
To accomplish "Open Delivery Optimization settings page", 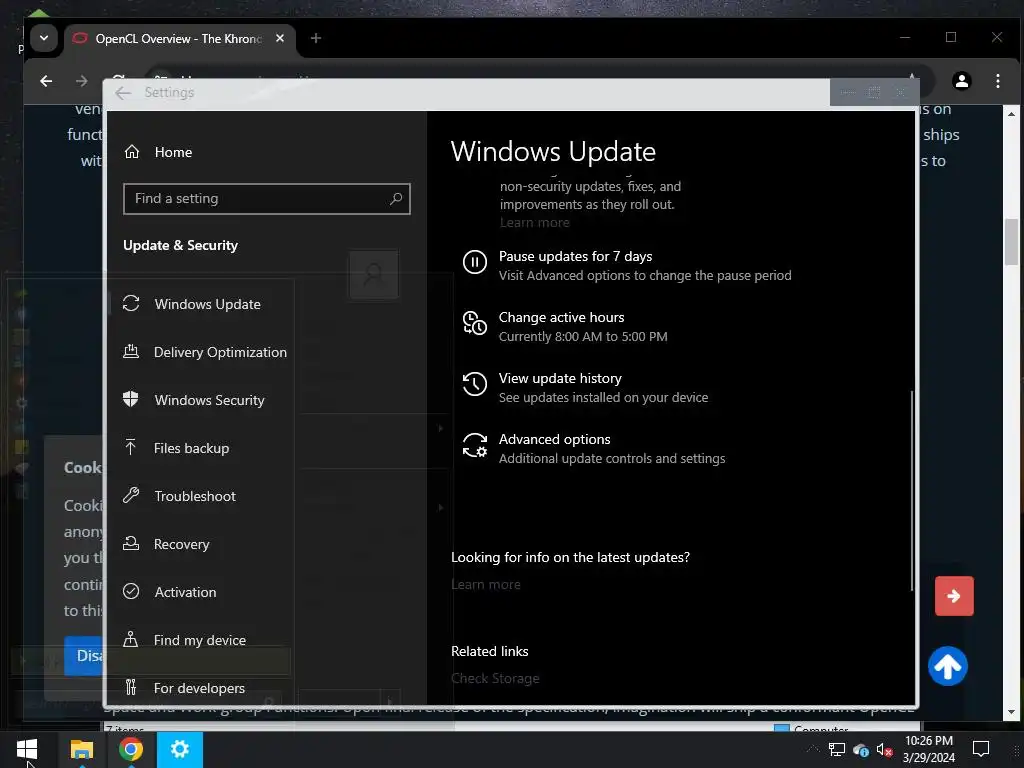I will click(x=219, y=352).
